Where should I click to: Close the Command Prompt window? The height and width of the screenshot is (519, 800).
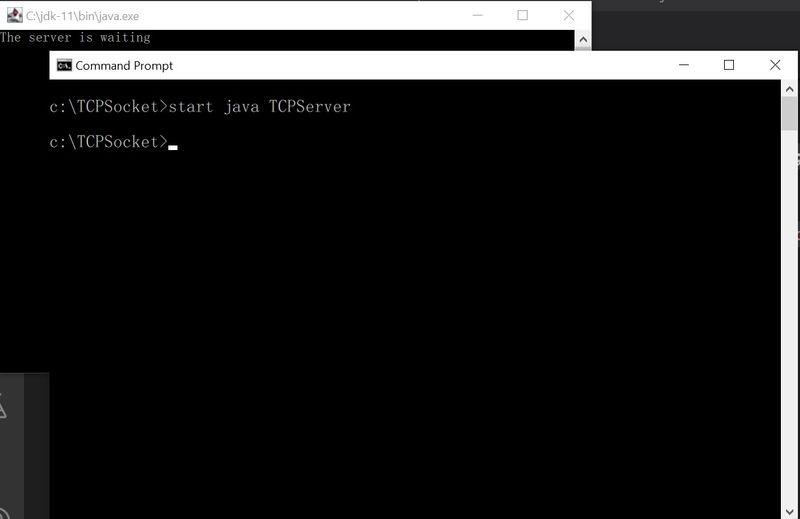click(x=775, y=65)
